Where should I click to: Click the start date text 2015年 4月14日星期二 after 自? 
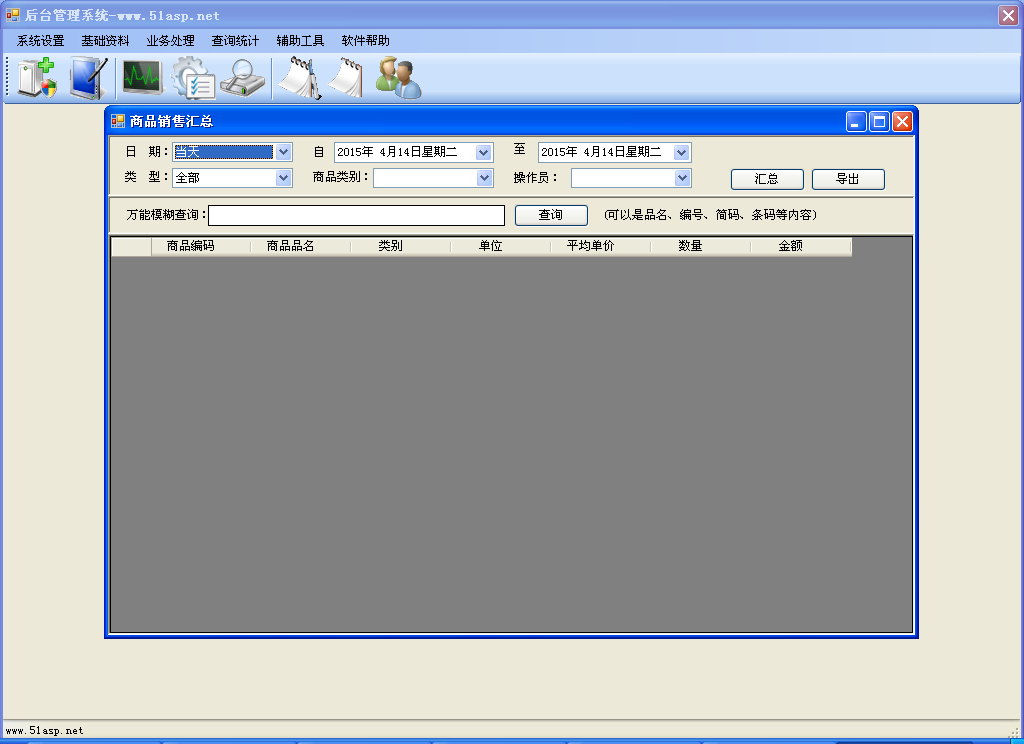[397, 152]
